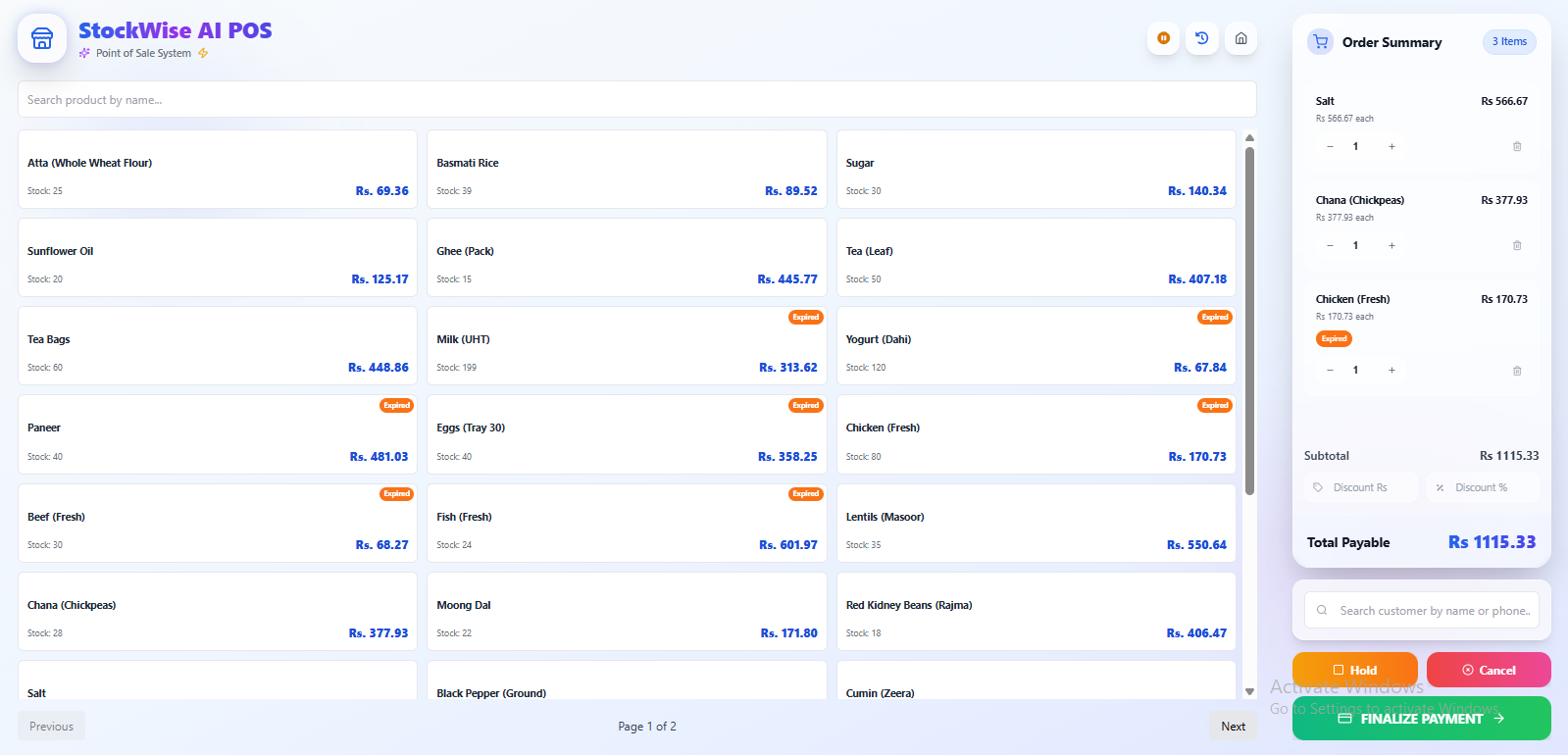The height and width of the screenshot is (755, 1568).
Task: Select the Ghee (Pack) product card
Action: (627, 258)
